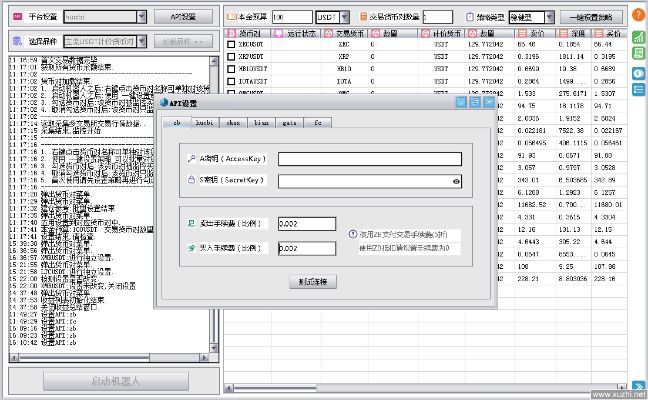Click the buy fee icon in API dialog
Screen dimensions: 648x400
click(191, 248)
